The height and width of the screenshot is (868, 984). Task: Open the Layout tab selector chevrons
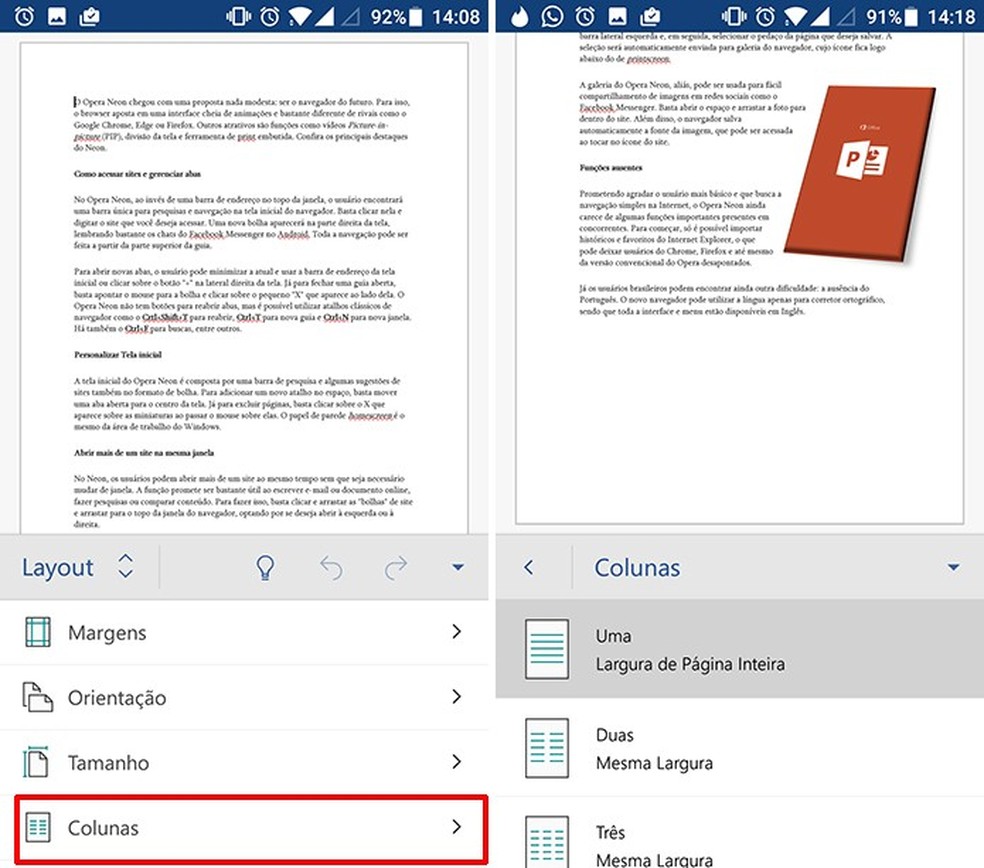coord(126,567)
